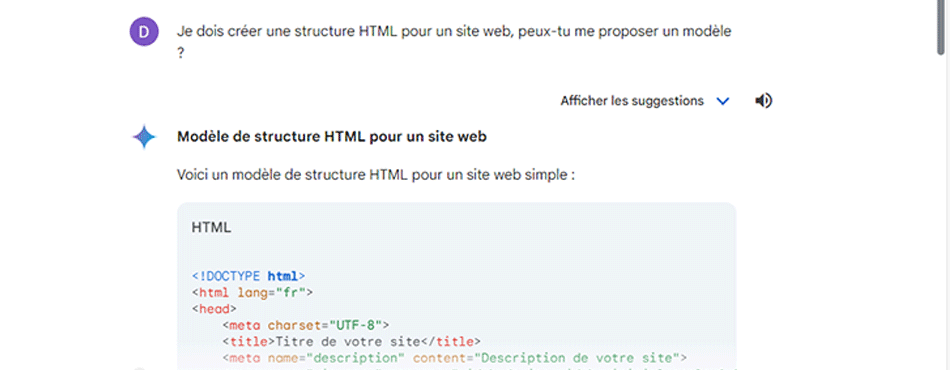Click the user prompt Je dois créer

point(454,42)
